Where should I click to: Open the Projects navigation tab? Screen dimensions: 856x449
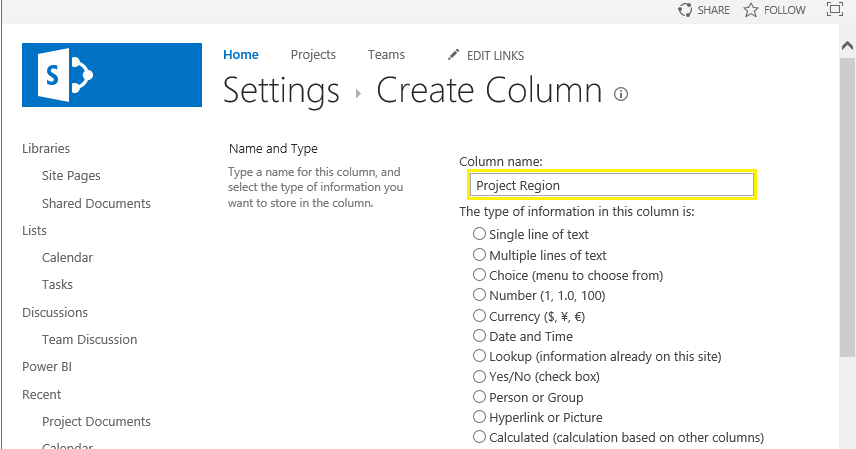(x=313, y=55)
